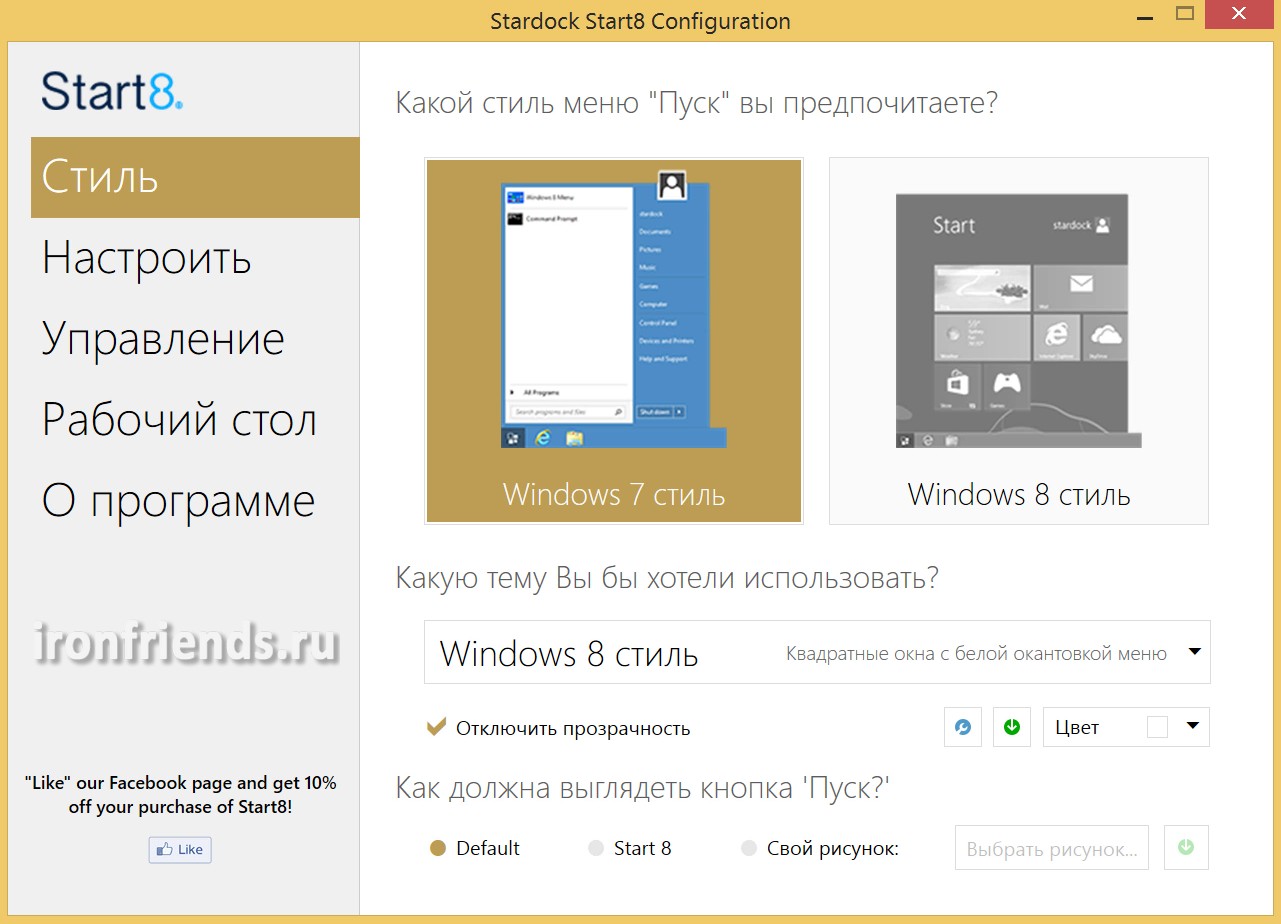Click the green download themes icon beside Цвет

pyautogui.click(x=1012, y=727)
